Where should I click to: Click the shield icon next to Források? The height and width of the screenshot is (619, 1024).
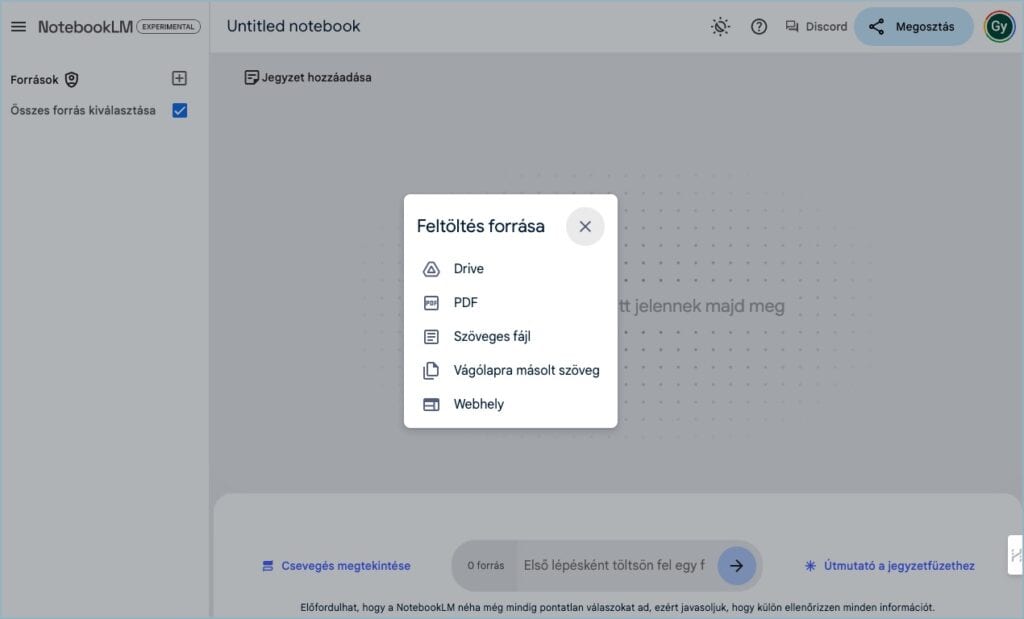[72, 80]
